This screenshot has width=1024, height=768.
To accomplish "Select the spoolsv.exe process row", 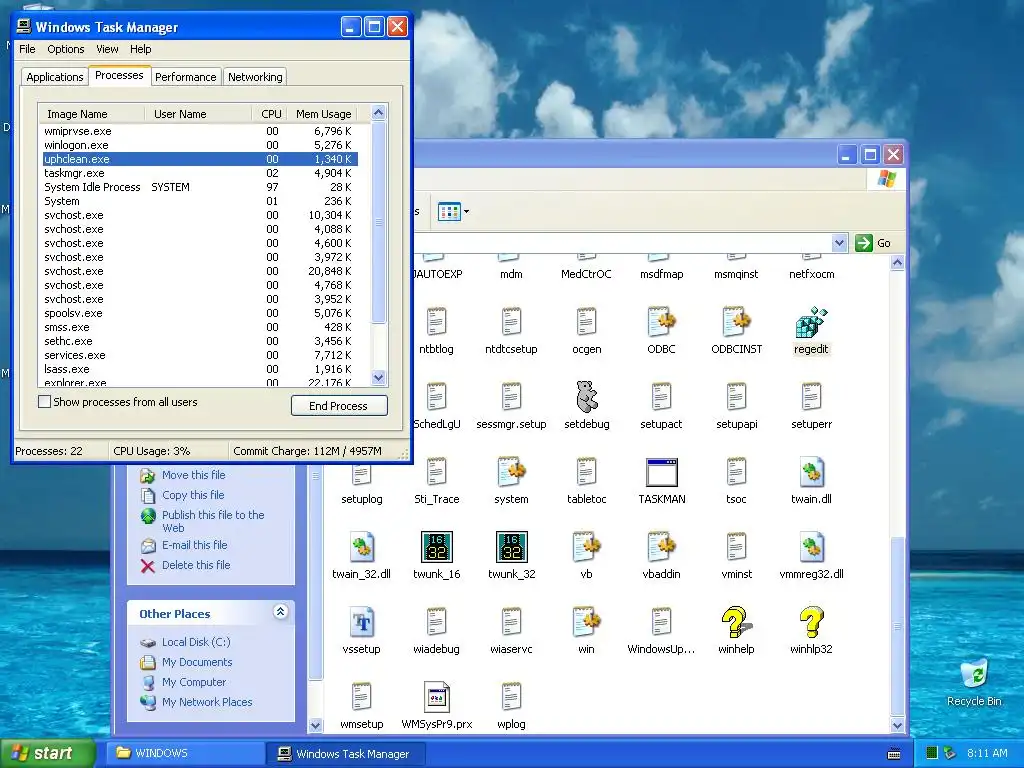I will click(200, 313).
